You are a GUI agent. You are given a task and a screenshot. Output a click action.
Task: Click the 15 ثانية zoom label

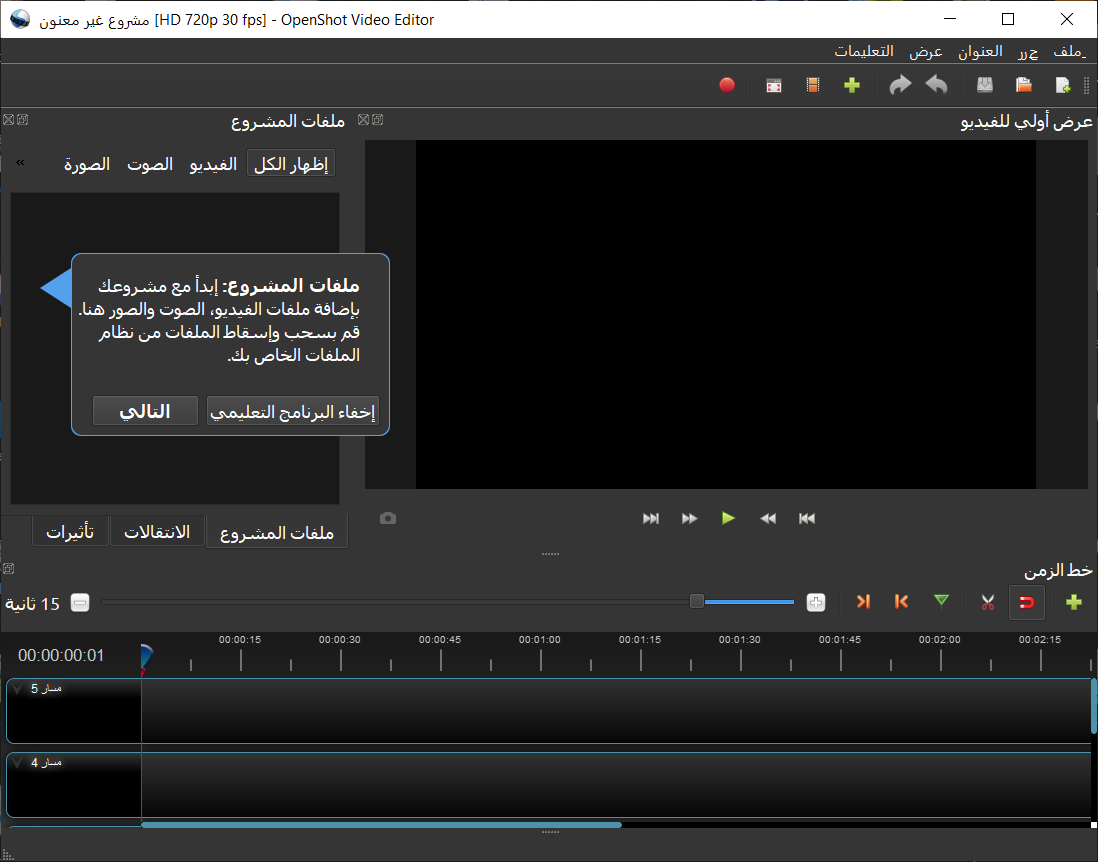click(32, 603)
